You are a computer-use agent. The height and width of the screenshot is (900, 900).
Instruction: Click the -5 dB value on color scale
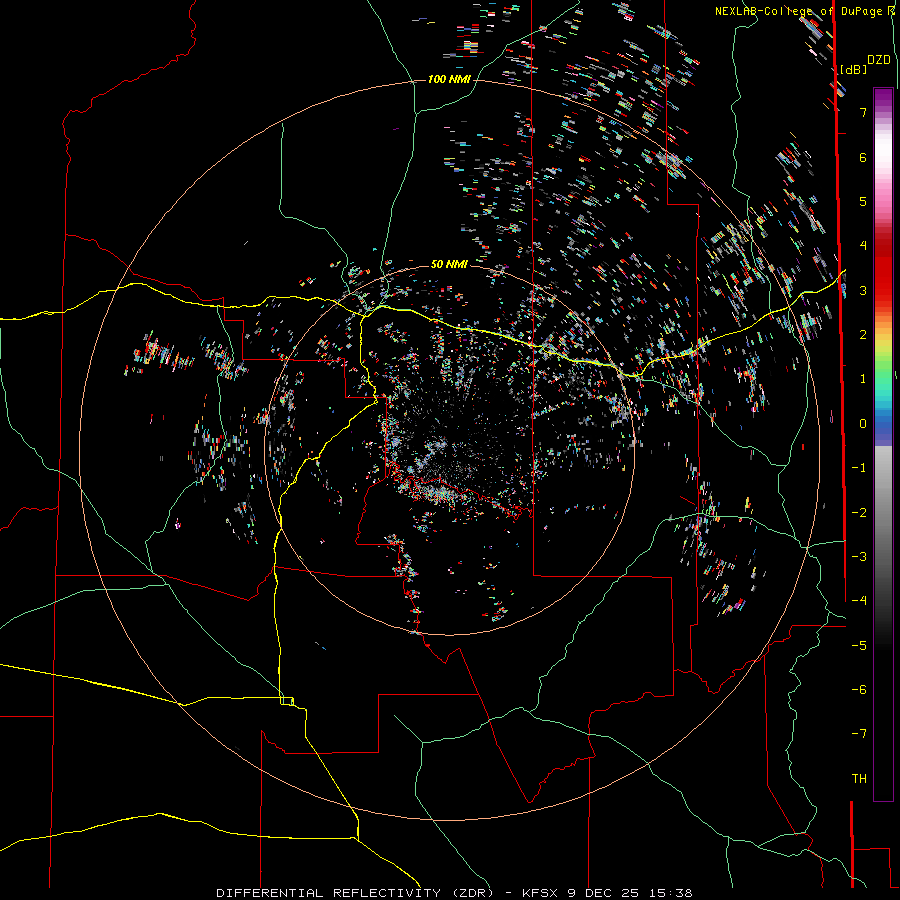pos(859,646)
